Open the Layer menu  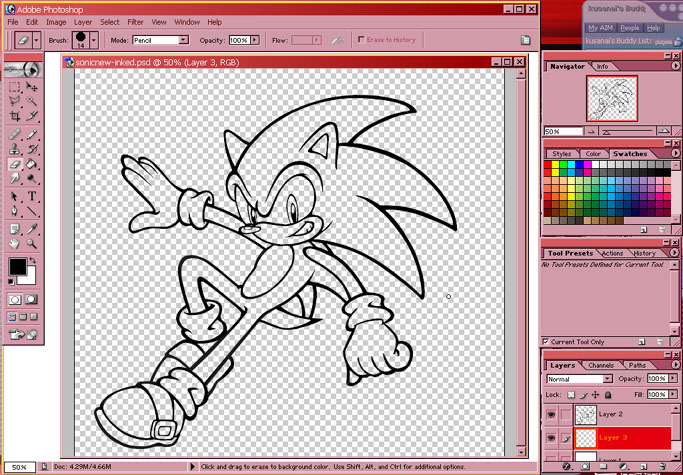coord(83,22)
